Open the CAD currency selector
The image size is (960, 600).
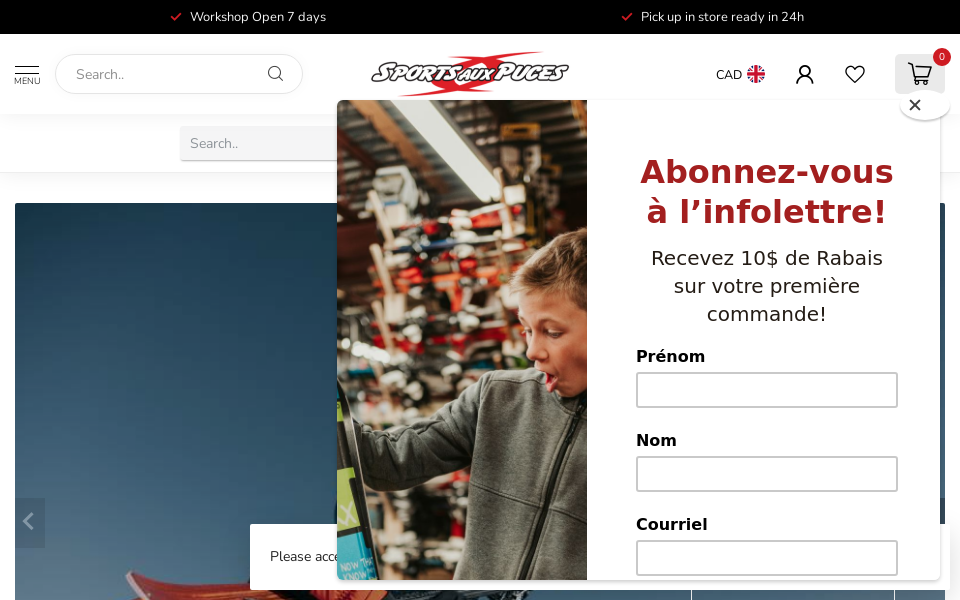click(x=729, y=75)
